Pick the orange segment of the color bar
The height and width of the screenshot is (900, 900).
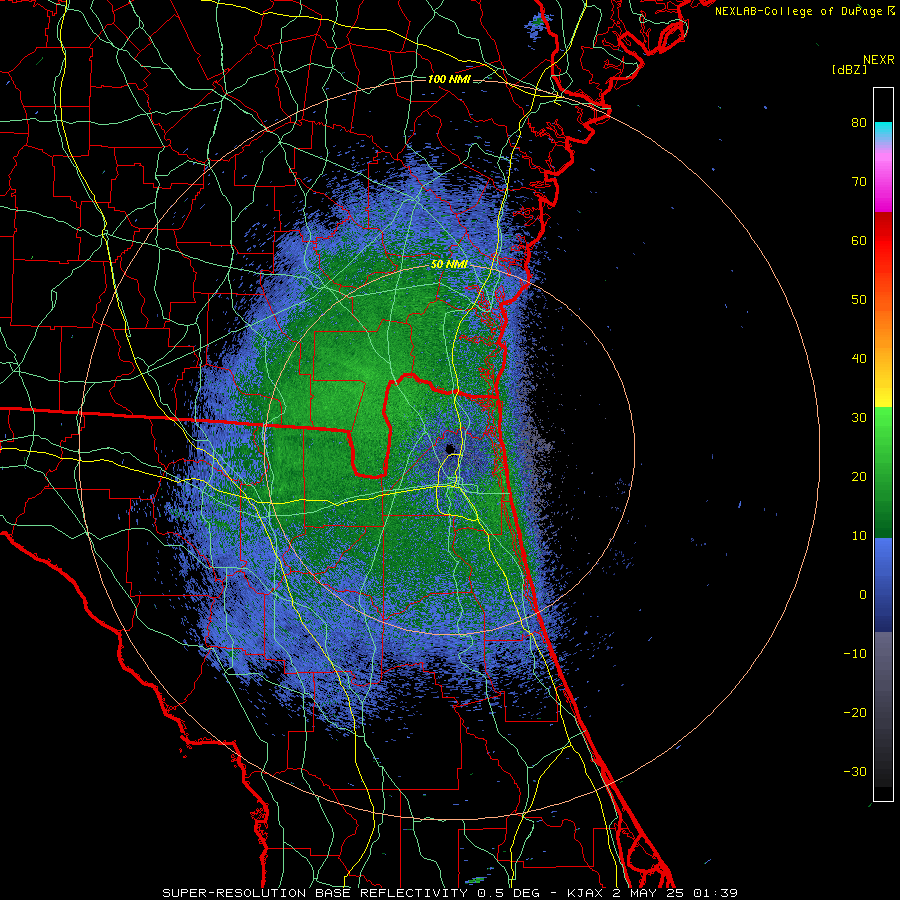tap(883, 330)
